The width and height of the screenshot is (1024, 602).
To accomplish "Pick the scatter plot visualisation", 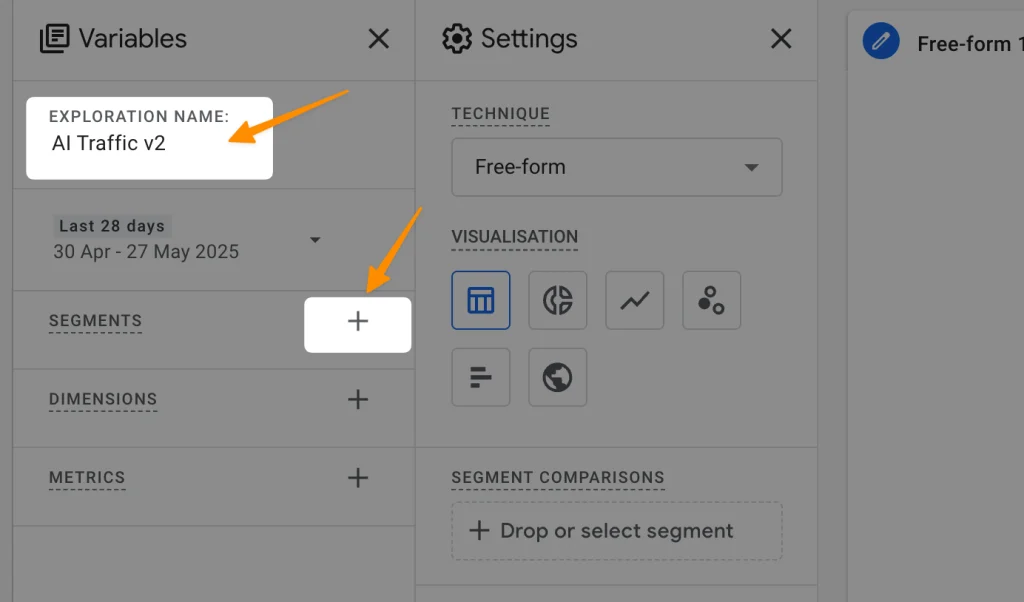I will pos(711,300).
